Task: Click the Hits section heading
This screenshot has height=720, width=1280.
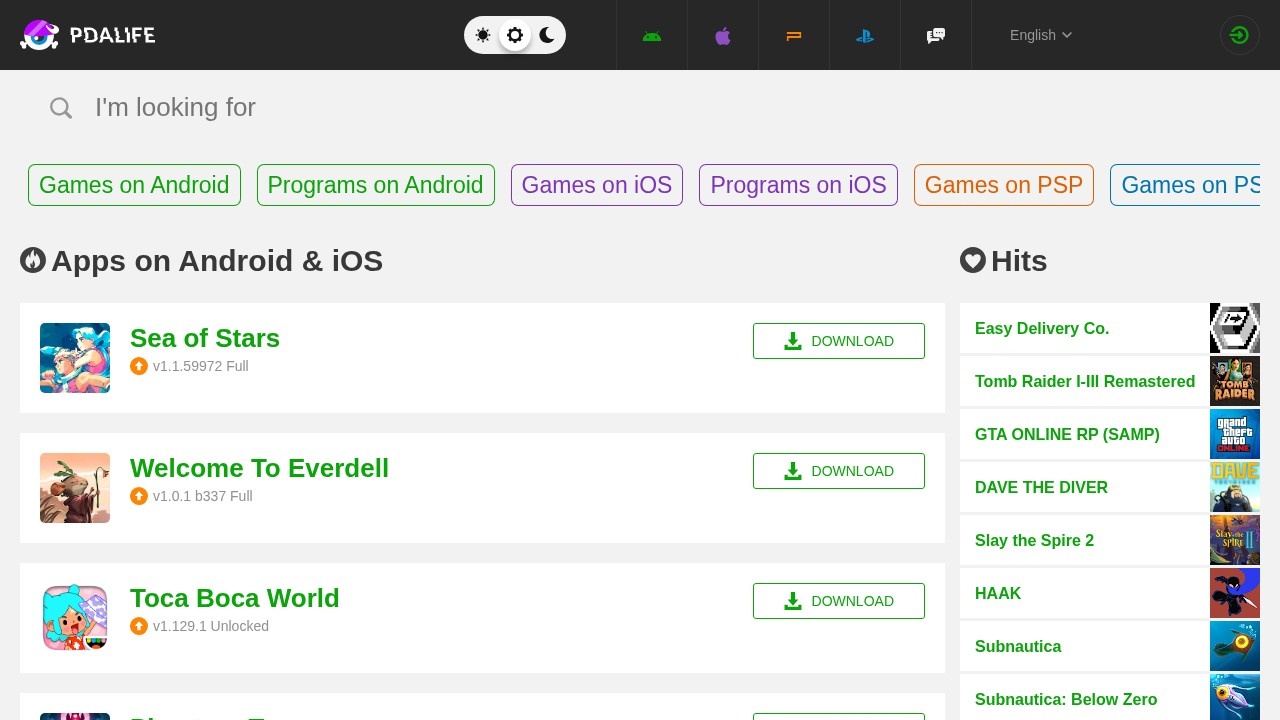Action: point(1019,261)
